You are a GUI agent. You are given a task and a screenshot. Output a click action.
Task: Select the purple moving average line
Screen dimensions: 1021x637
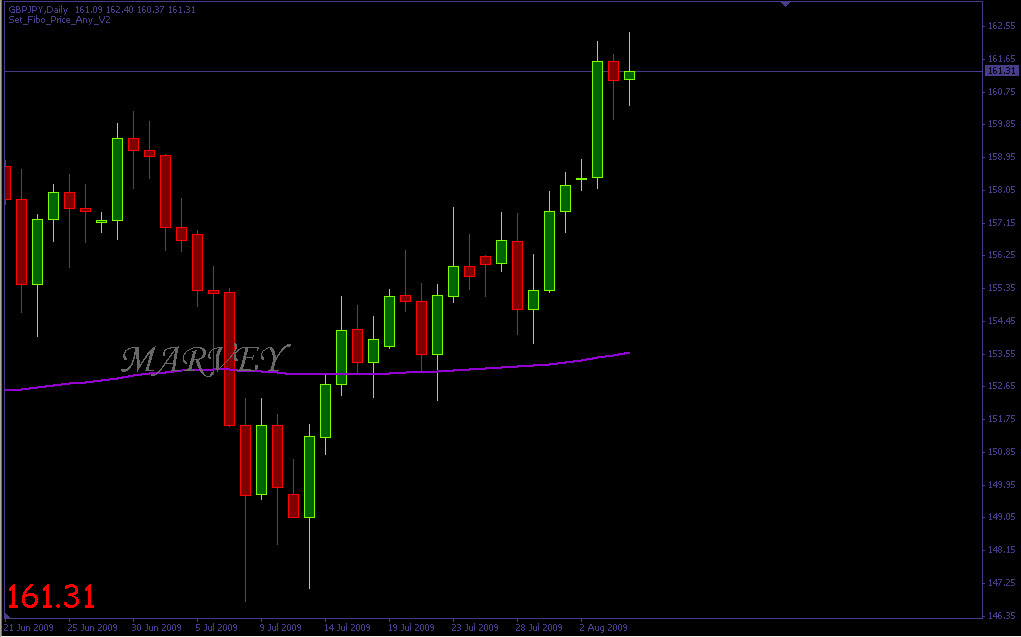click(317, 373)
